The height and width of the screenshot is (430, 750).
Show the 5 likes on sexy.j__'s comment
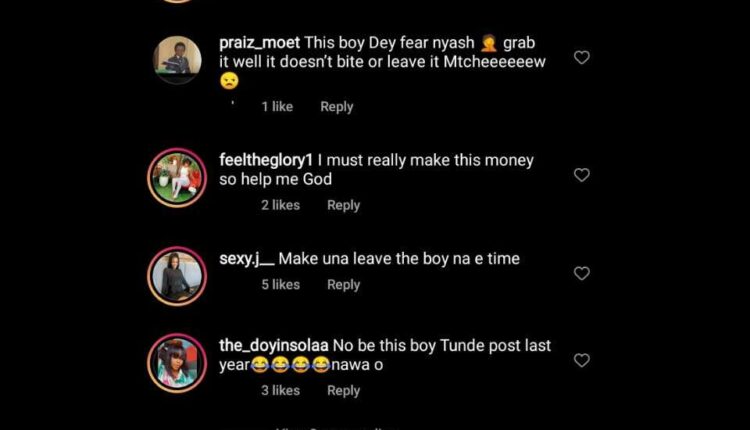pyautogui.click(x=280, y=285)
